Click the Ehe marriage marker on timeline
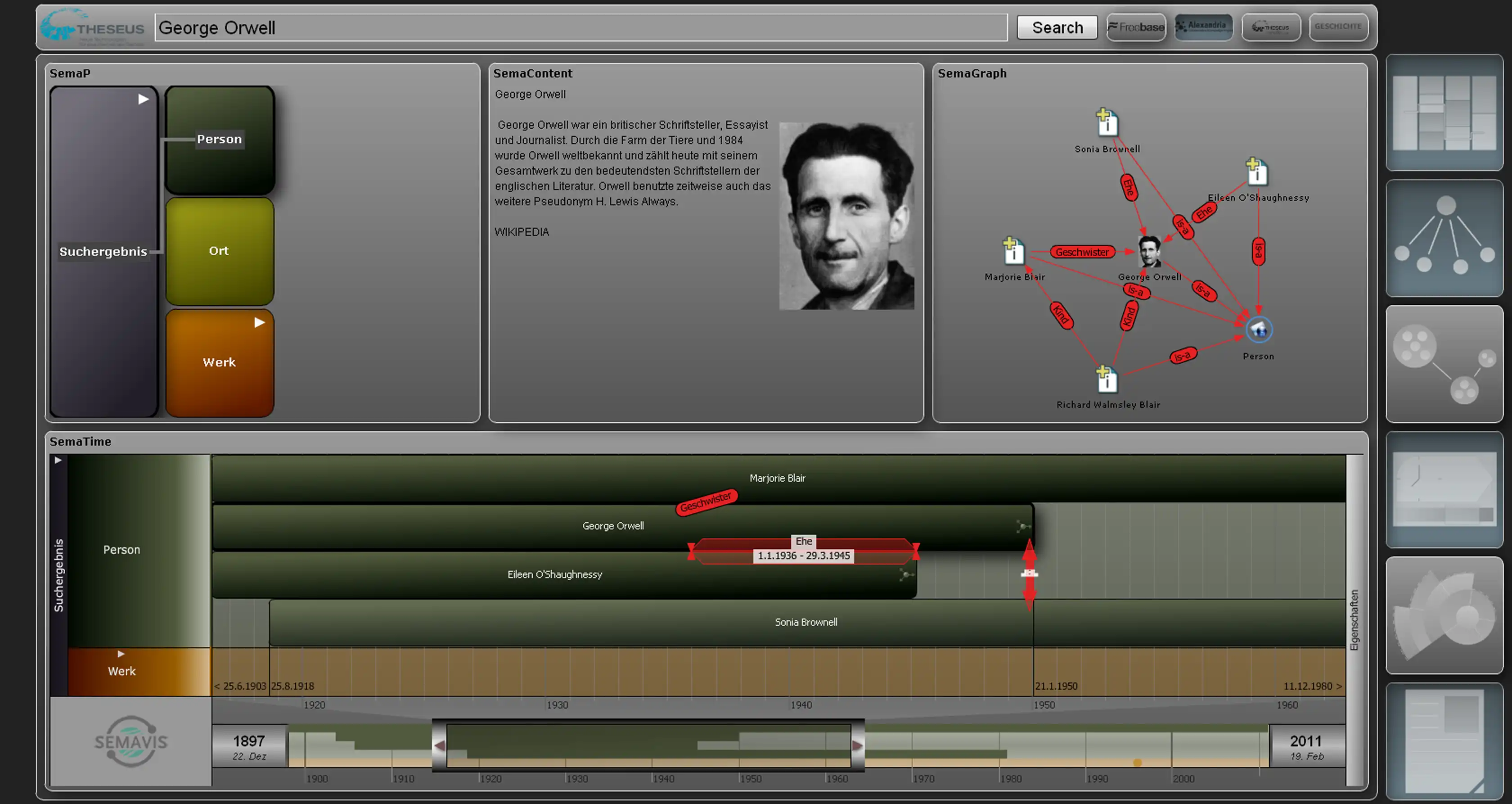The width and height of the screenshot is (1512, 804). click(800, 548)
